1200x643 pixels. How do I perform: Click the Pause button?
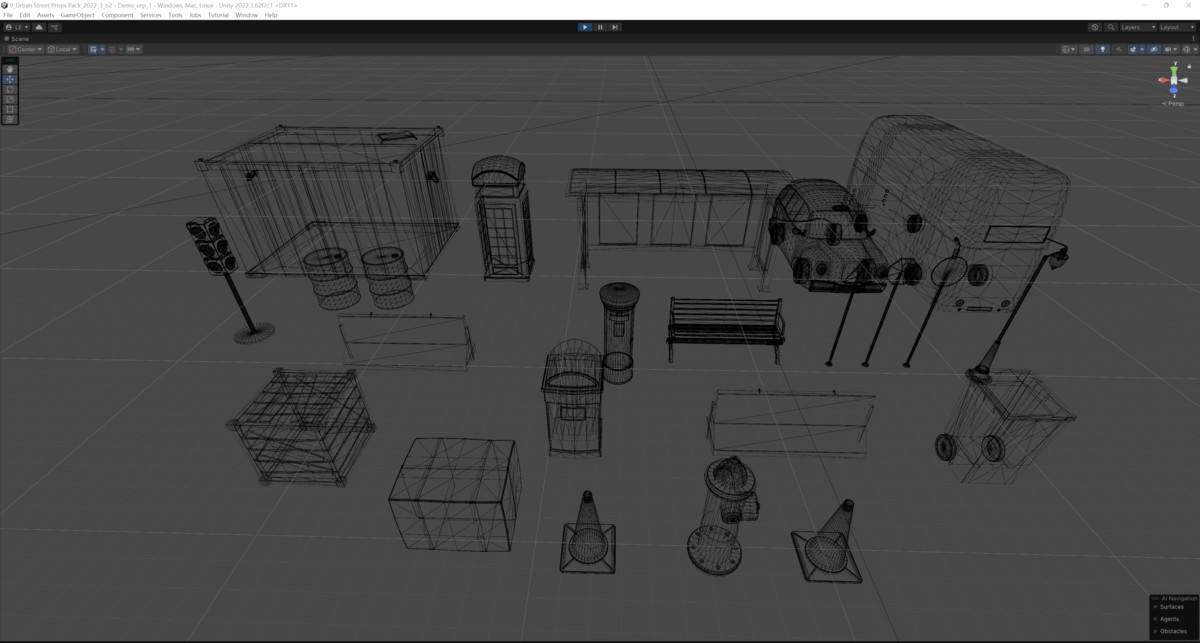(x=600, y=27)
